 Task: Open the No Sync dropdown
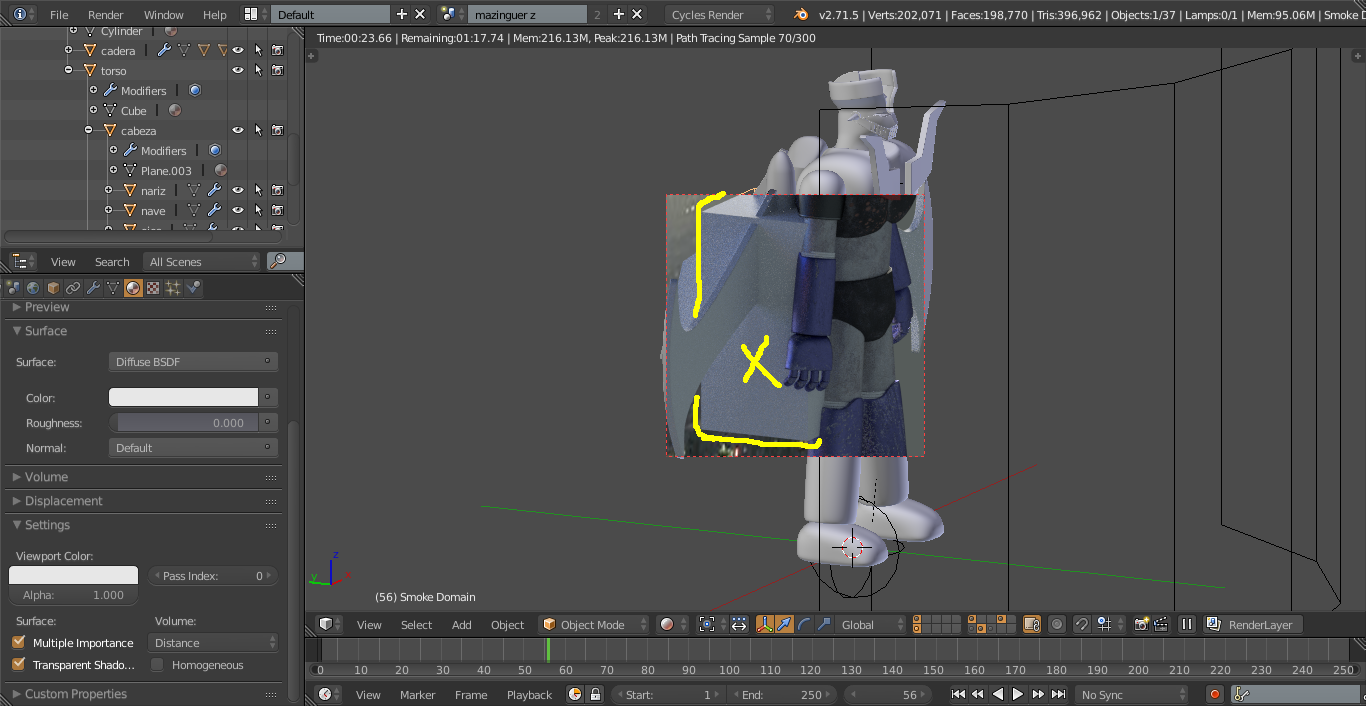click(x=1130, y=694)
